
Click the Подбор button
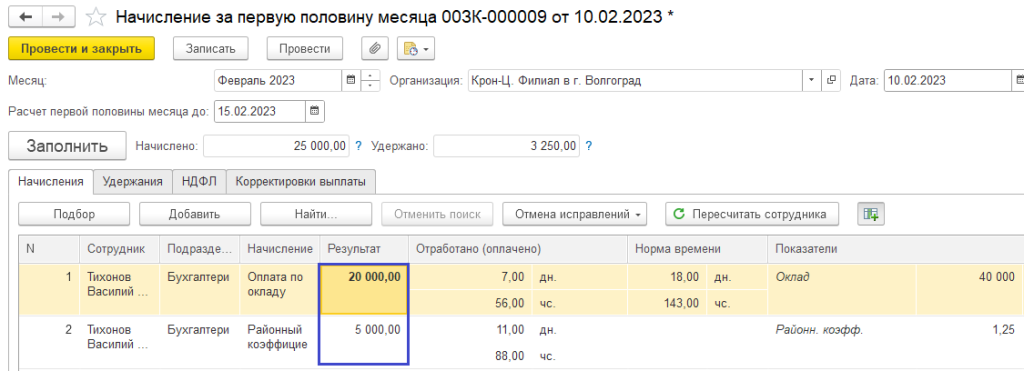[x=74, y=214]
